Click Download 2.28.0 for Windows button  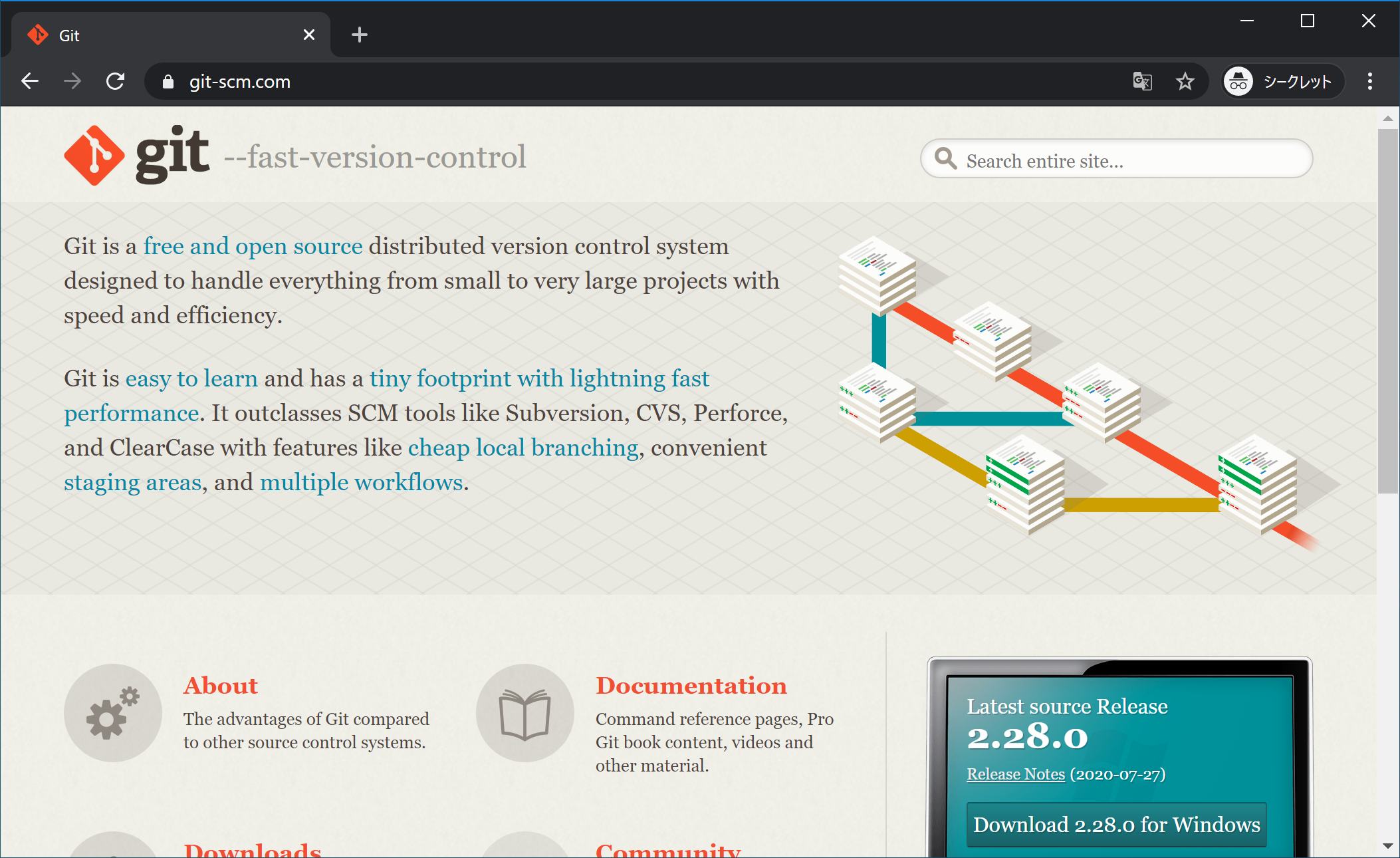(1116, 825)
